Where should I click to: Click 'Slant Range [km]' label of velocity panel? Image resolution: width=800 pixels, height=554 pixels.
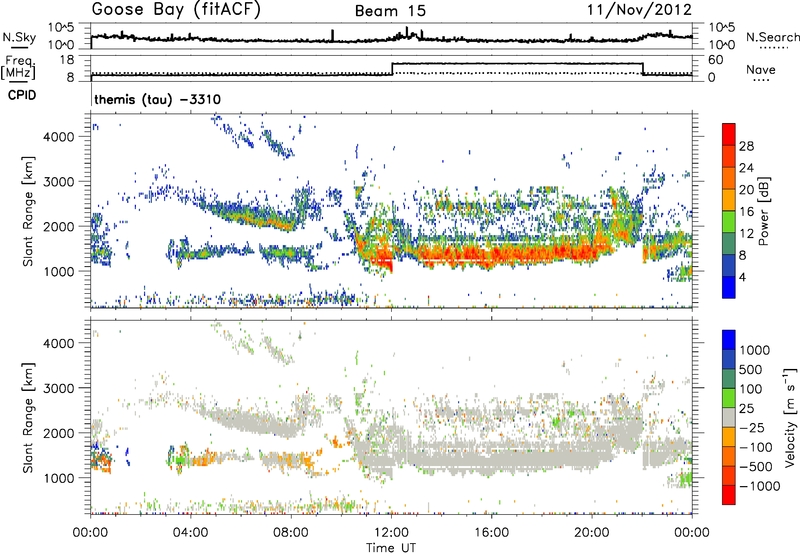pos(28,417)
